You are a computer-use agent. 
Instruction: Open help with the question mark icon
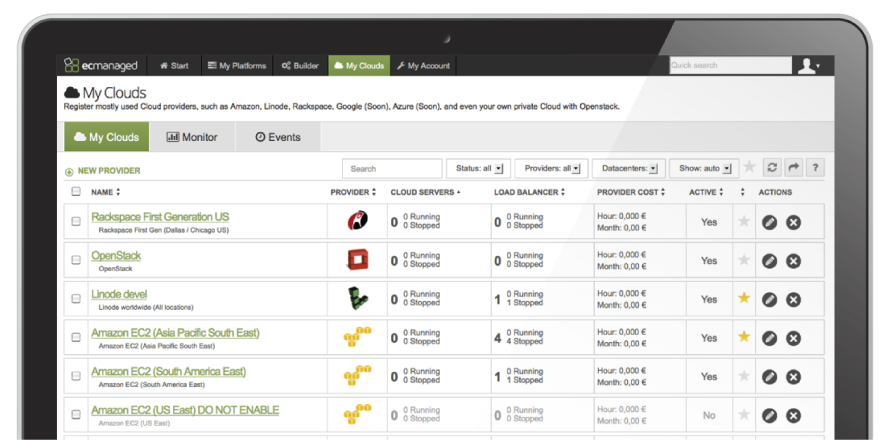click(x=815, y=168)
